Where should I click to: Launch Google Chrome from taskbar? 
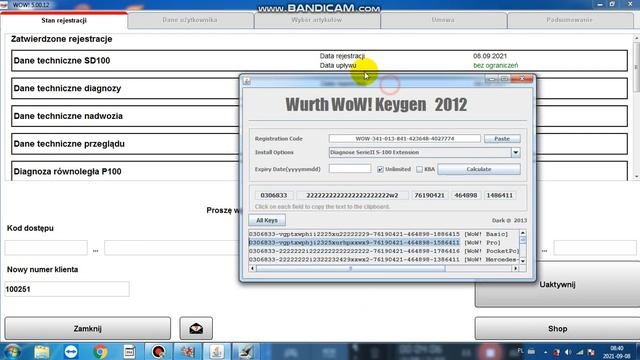[x=100, y=351]
